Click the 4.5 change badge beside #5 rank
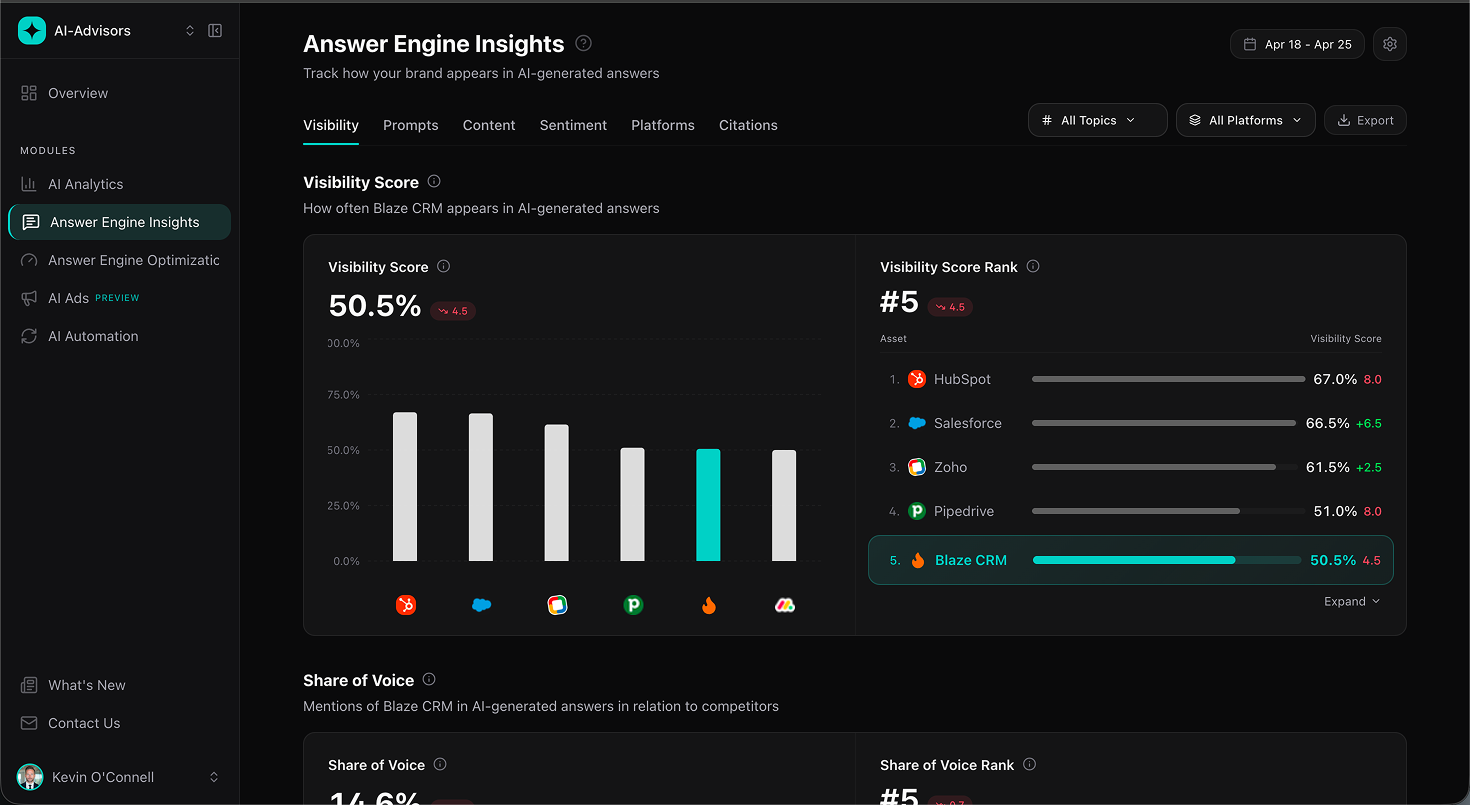The image size is (1470, 805). (x=950, y=307)
